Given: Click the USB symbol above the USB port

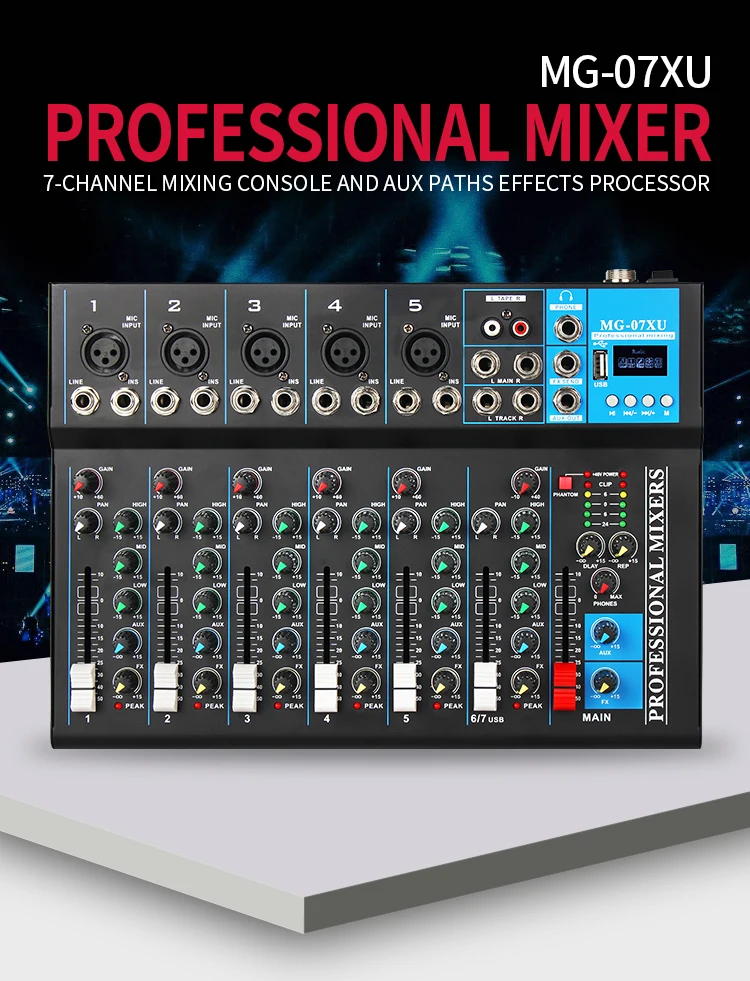Looking at the screenshot, I should pyautogui.click(x=601, y=343).
